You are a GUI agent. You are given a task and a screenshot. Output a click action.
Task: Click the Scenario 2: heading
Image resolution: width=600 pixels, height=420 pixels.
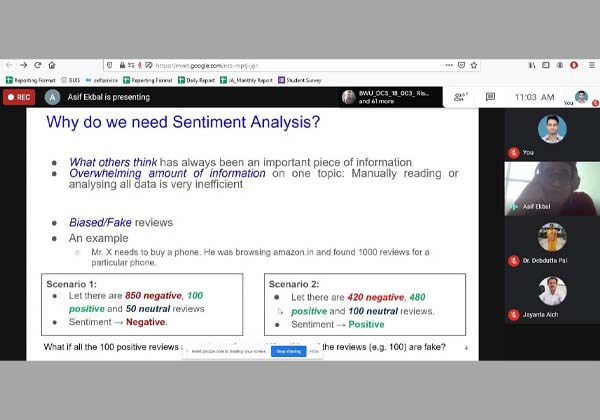(294, 284)
